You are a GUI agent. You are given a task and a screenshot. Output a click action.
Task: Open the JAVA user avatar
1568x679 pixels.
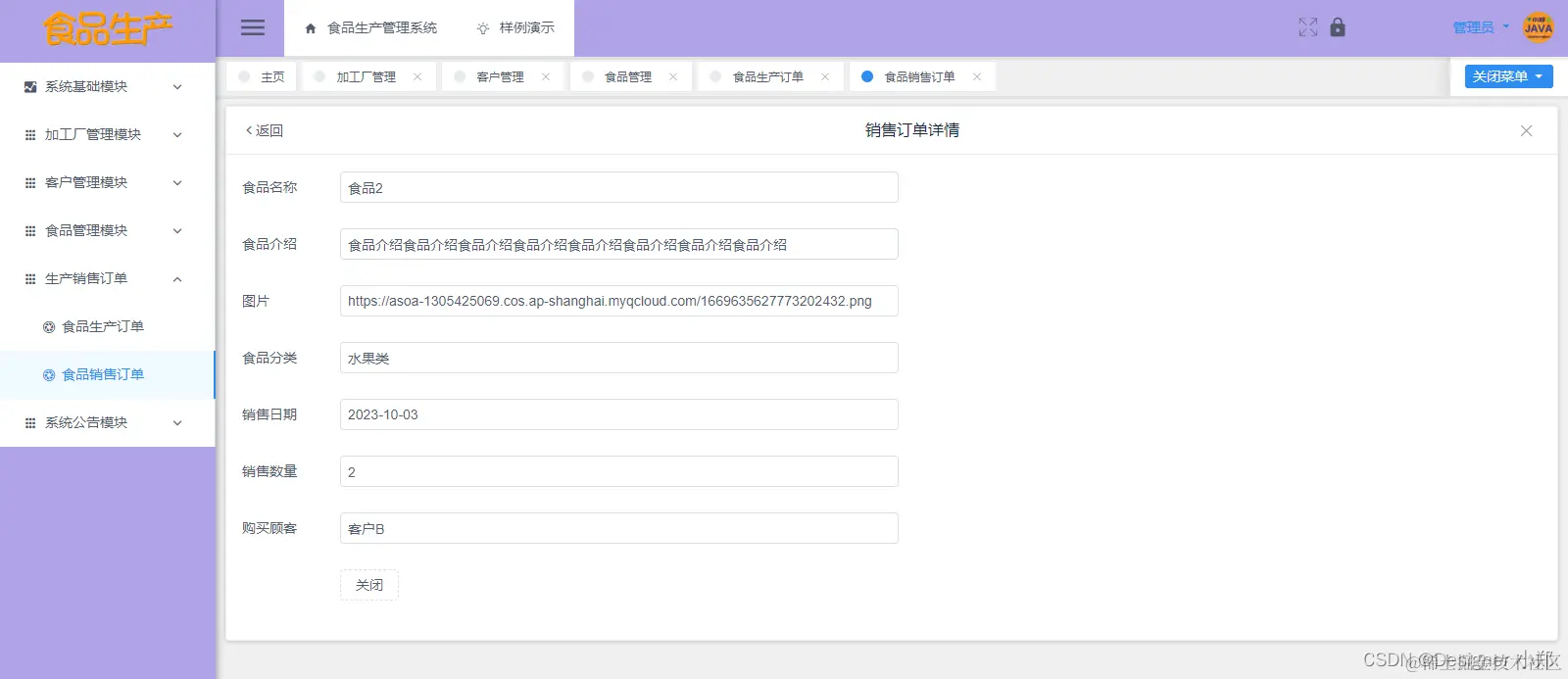click(1539, 27)
